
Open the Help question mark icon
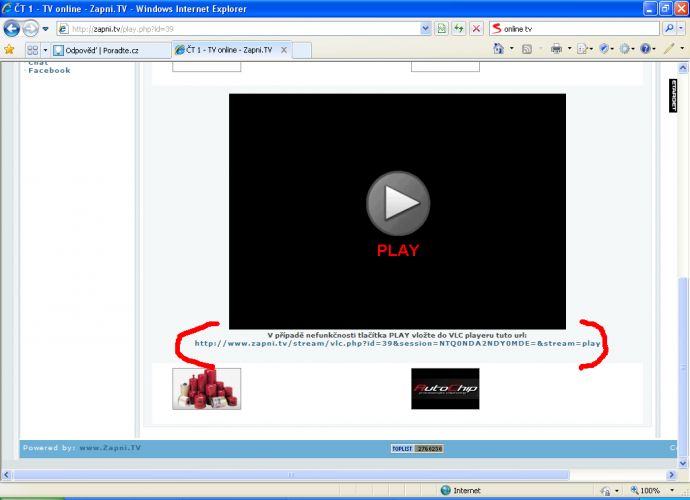click(648, 49)
